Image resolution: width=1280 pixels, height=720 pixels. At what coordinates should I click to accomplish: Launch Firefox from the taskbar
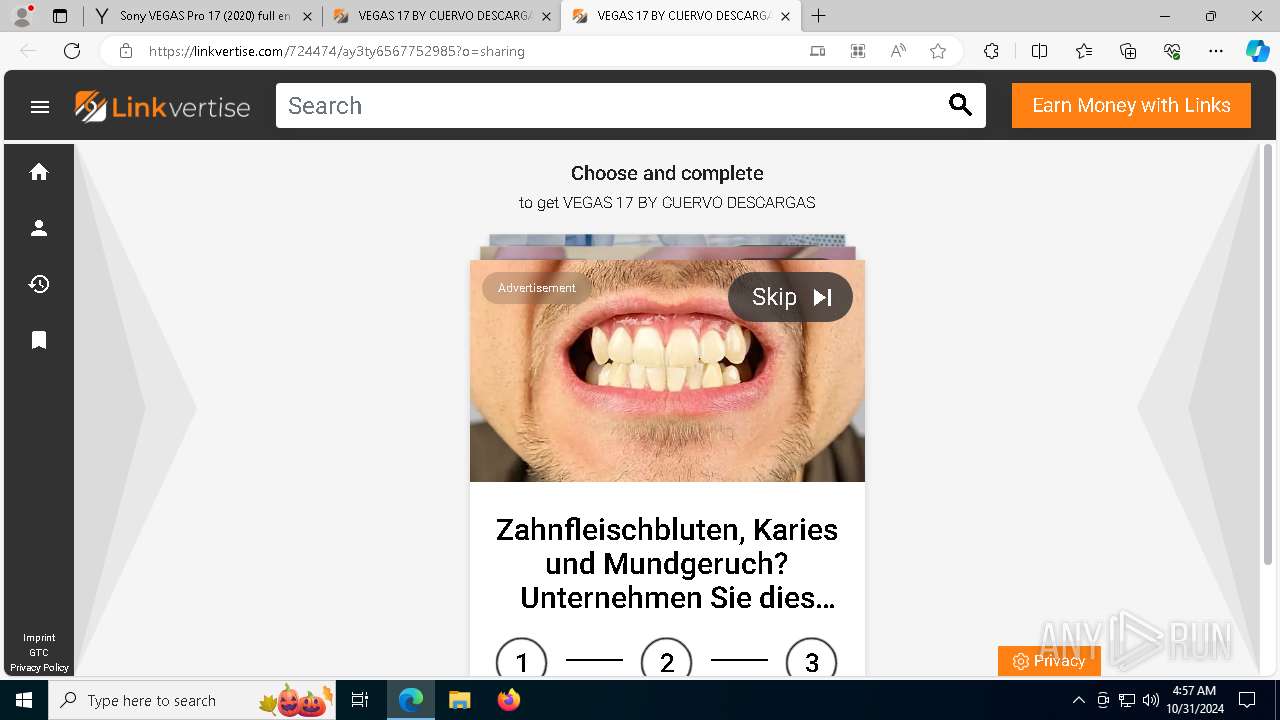(x=509, y=700)
